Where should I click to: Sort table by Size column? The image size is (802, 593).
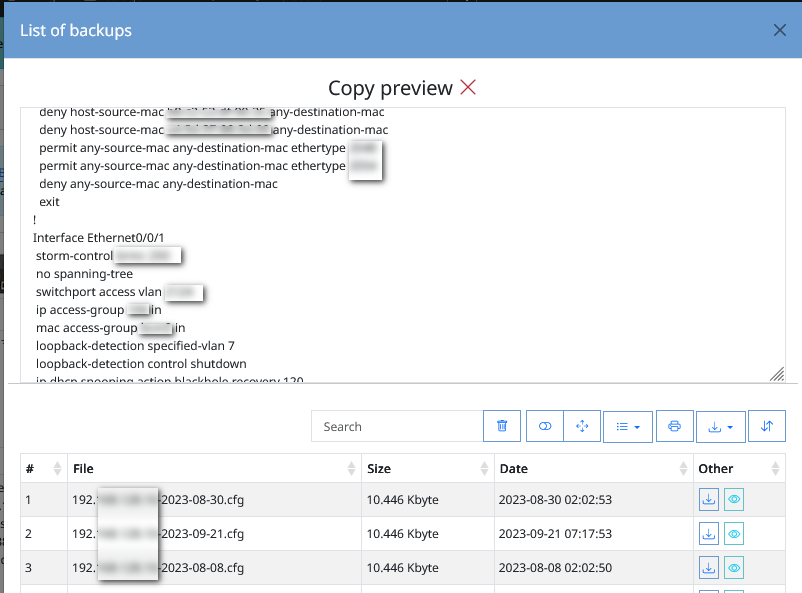(x=428, y=468)
